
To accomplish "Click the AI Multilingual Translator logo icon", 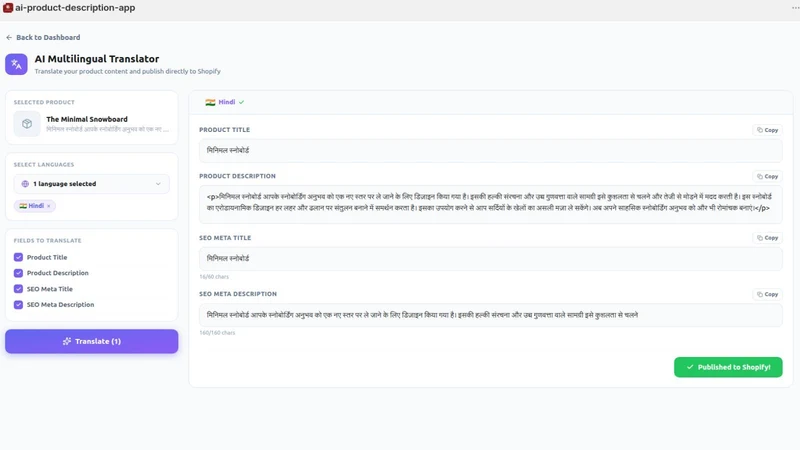I will click(16, 64).
